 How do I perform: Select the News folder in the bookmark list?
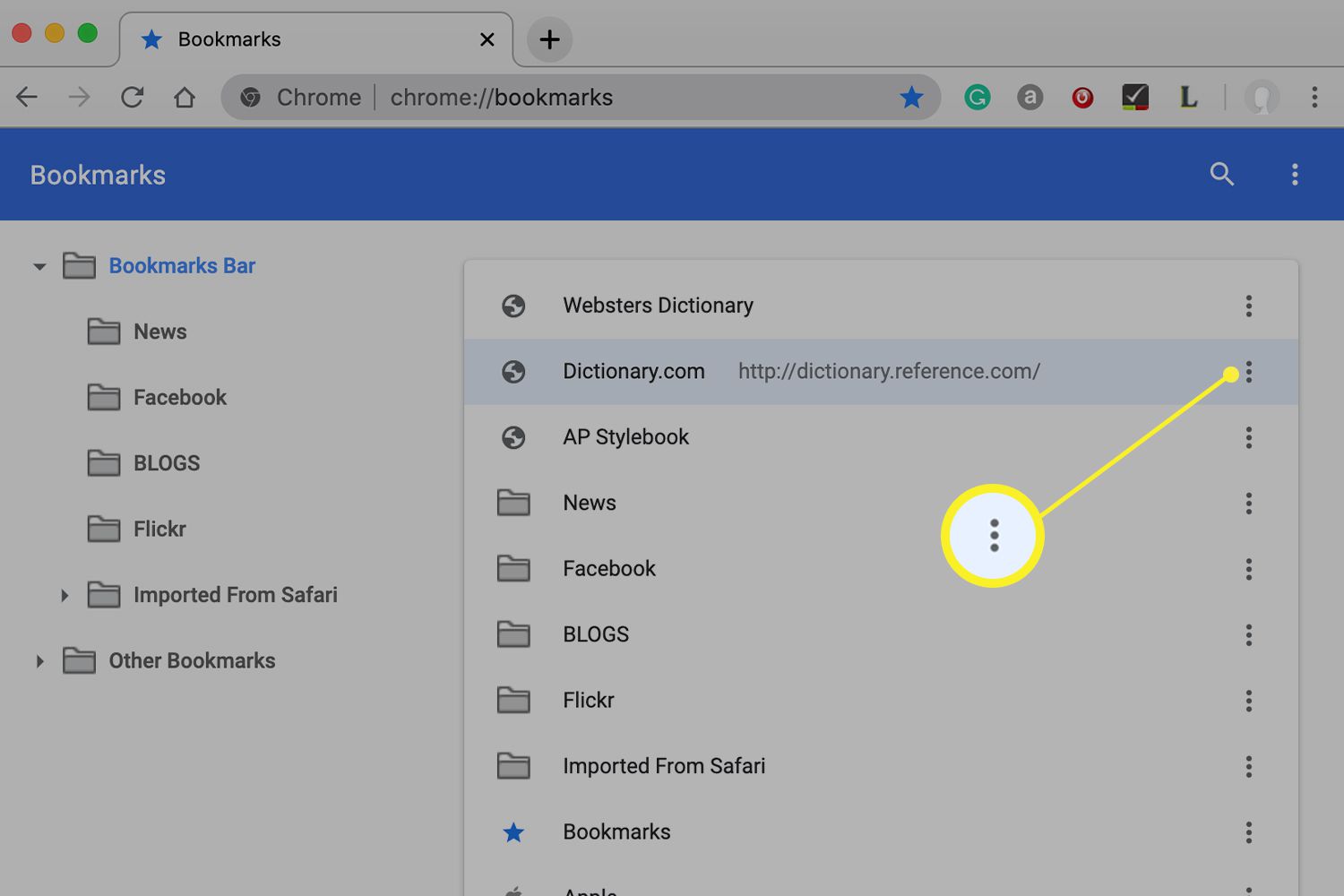(x=881, y=504)
